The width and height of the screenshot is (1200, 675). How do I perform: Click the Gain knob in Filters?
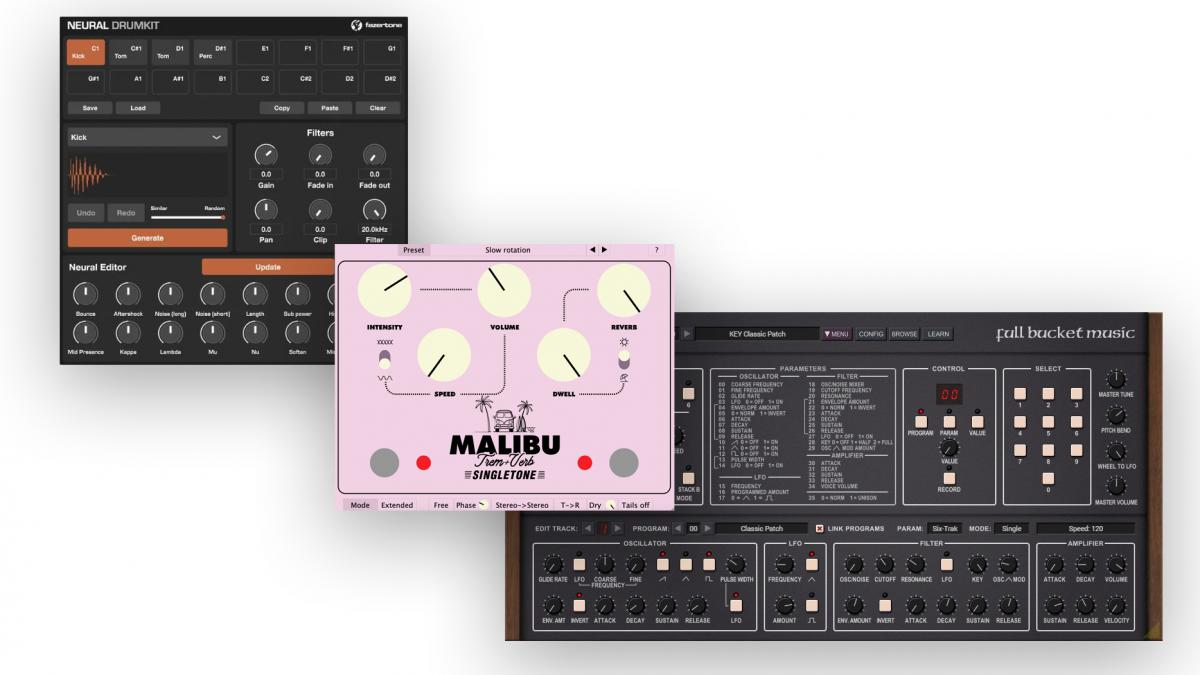point(266,155)
